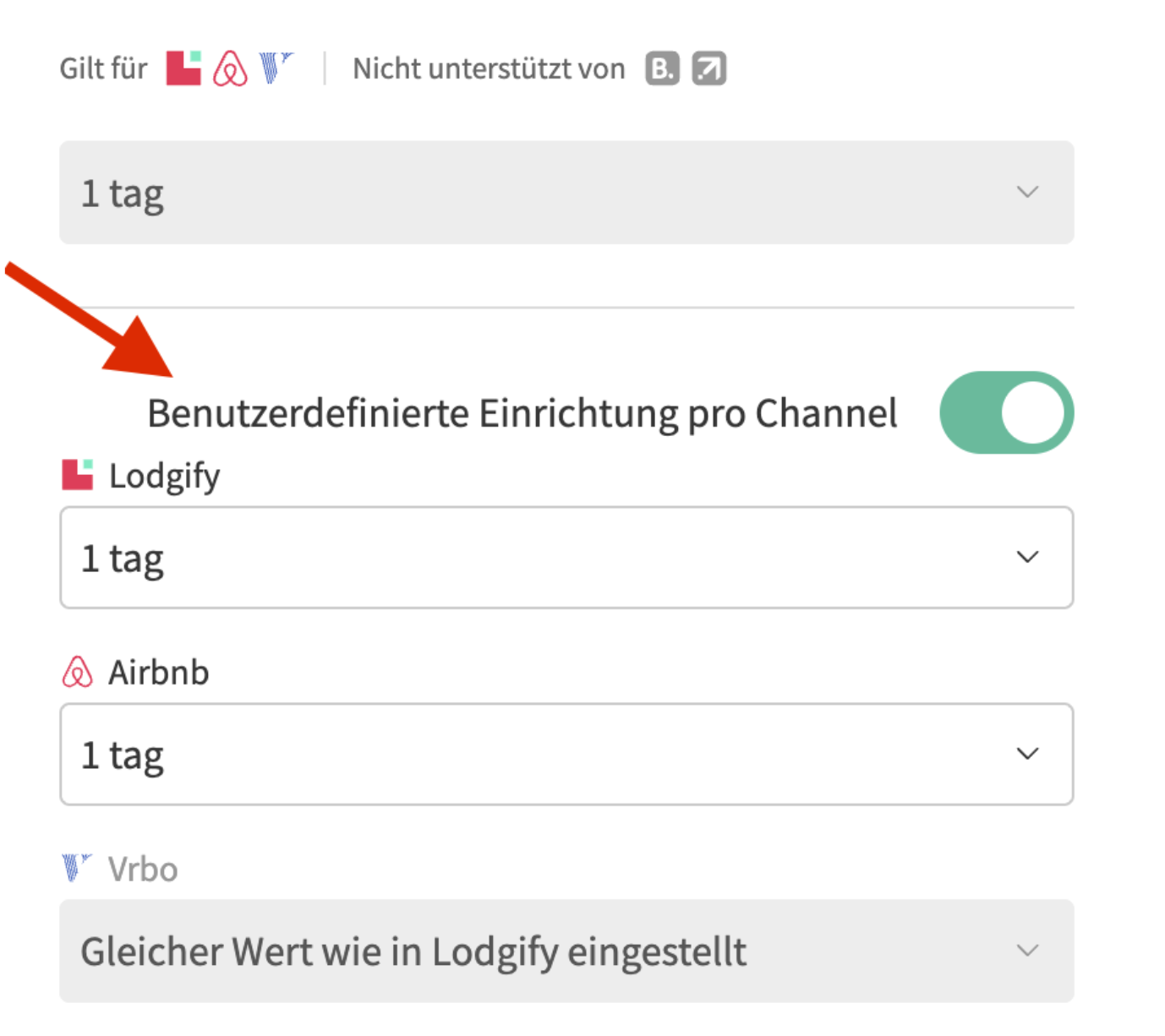Click the Gilt für label
Screen dimensions: 1165x1036
click(103, 68)
